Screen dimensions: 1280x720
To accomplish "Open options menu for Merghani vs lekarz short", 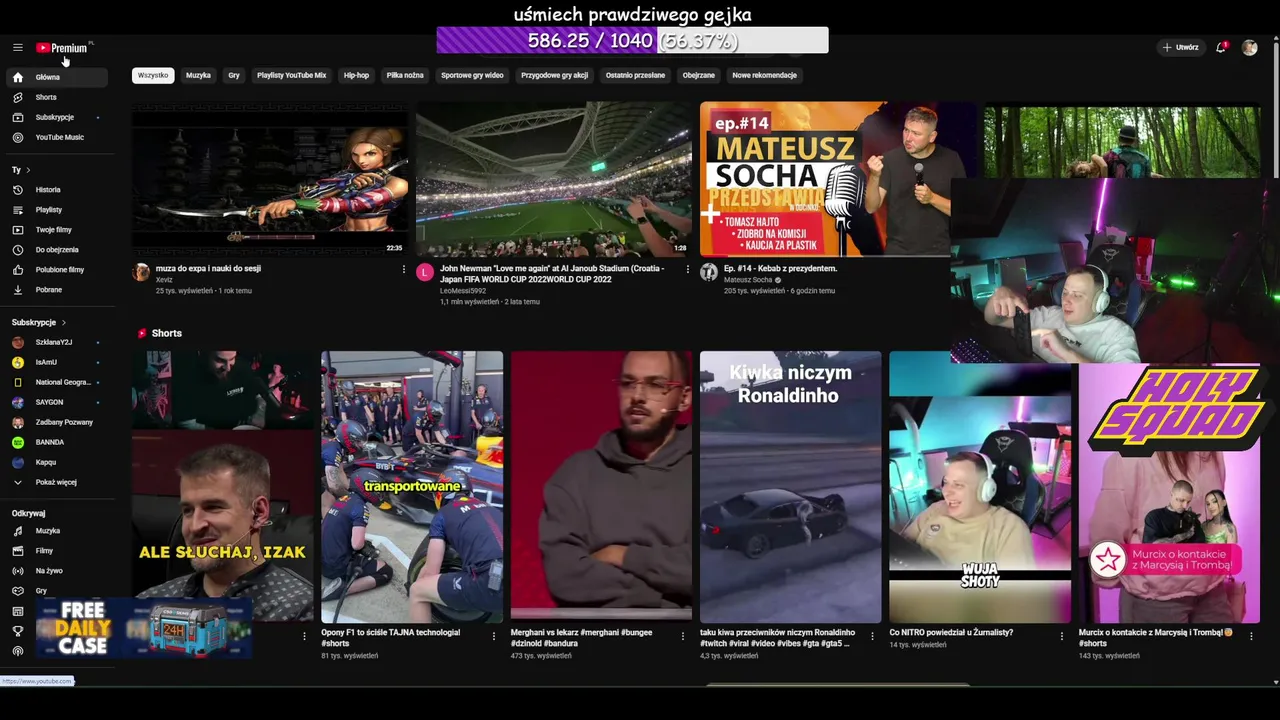I will (683, 635).
